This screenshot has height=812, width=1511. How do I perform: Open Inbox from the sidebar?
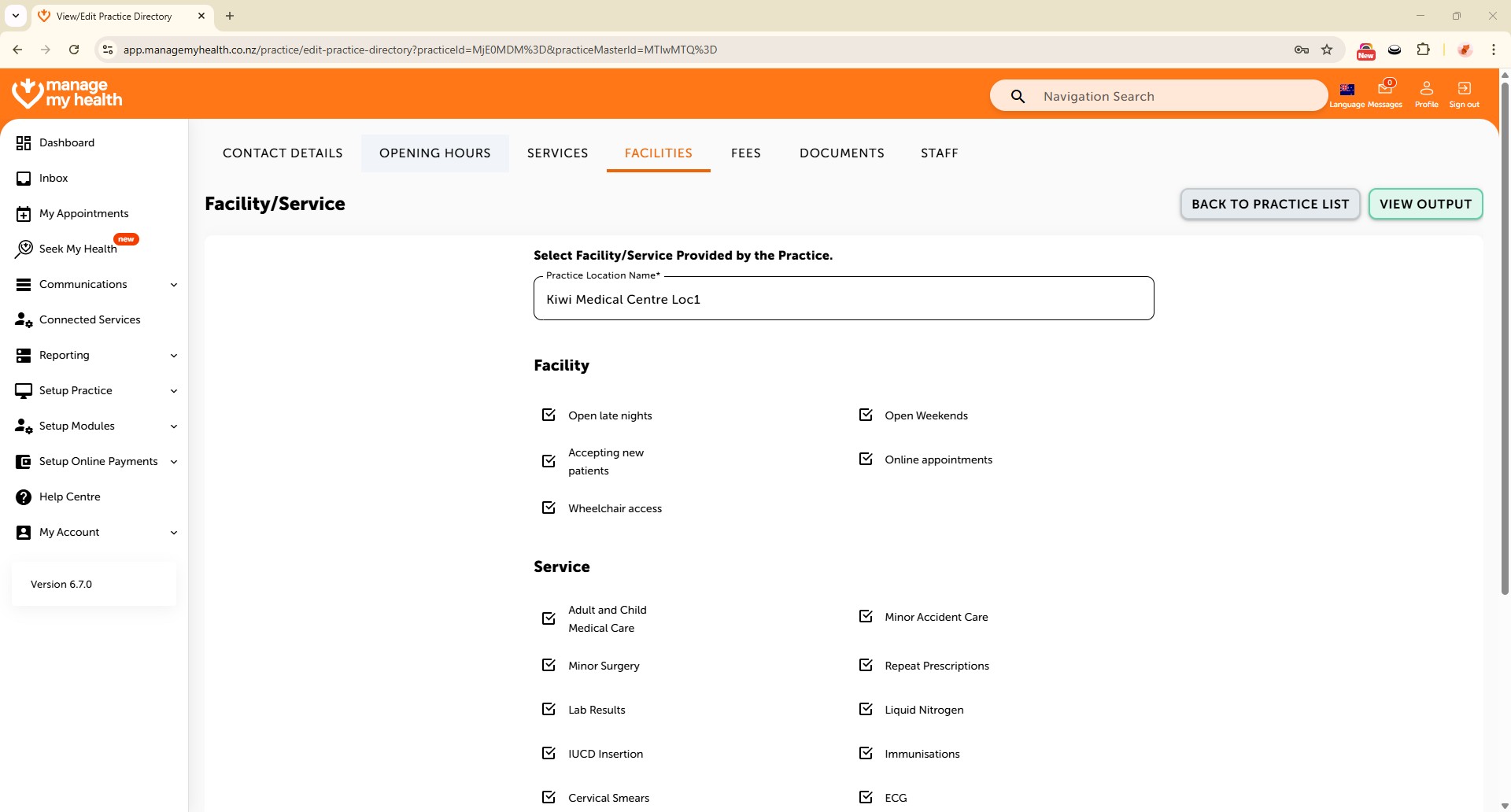click(x=54, y=178)
